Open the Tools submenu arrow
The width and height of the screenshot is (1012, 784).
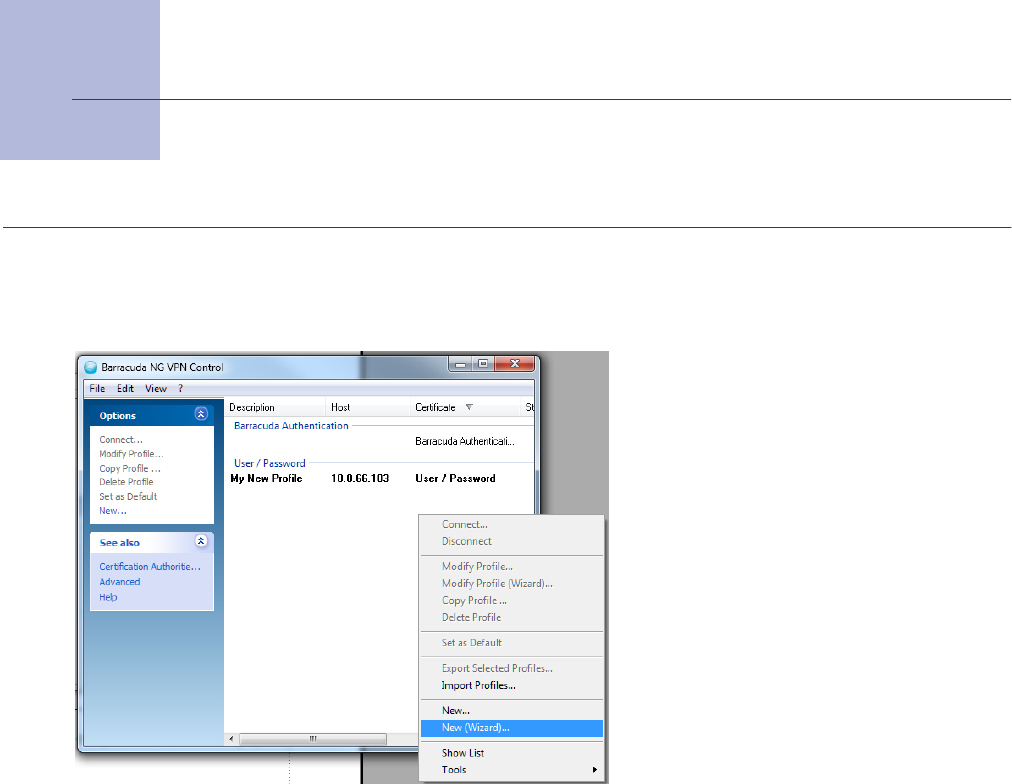pos(594,770)
